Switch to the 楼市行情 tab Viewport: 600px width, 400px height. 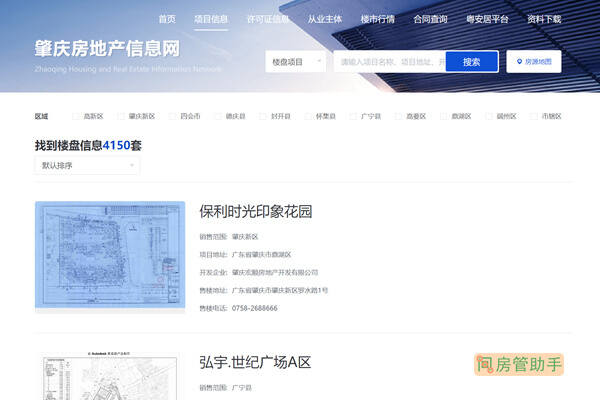click(378, 19)
